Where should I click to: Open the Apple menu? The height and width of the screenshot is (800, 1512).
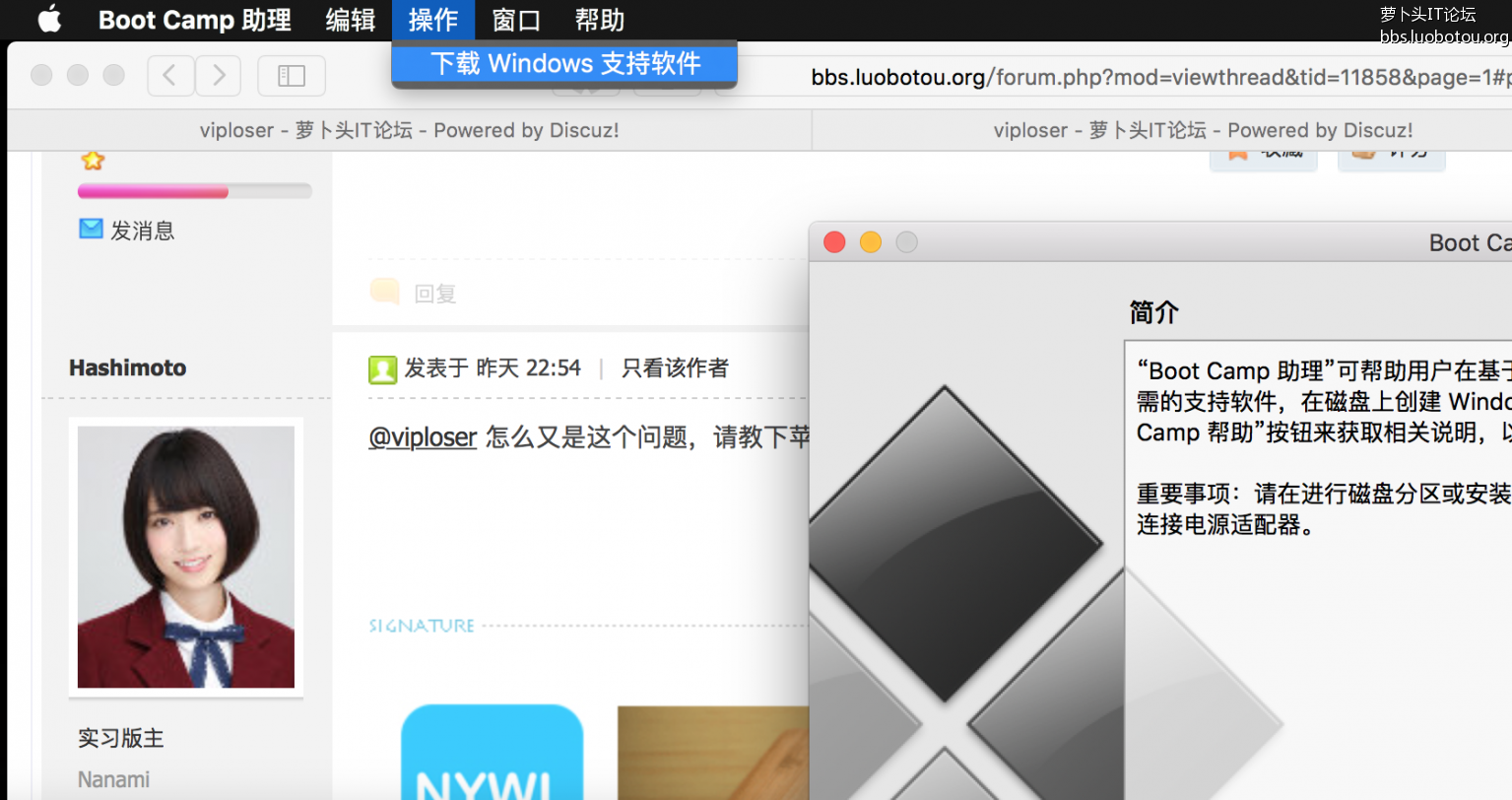point(49,19)
